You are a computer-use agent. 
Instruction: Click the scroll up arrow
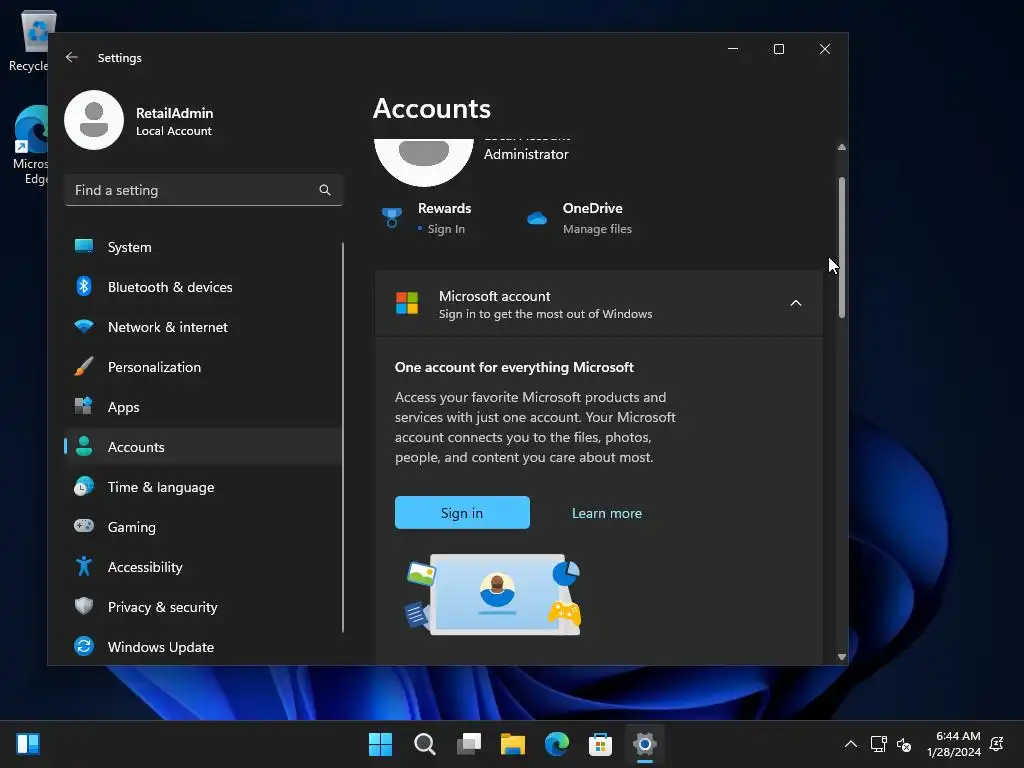tap(842, 148)
